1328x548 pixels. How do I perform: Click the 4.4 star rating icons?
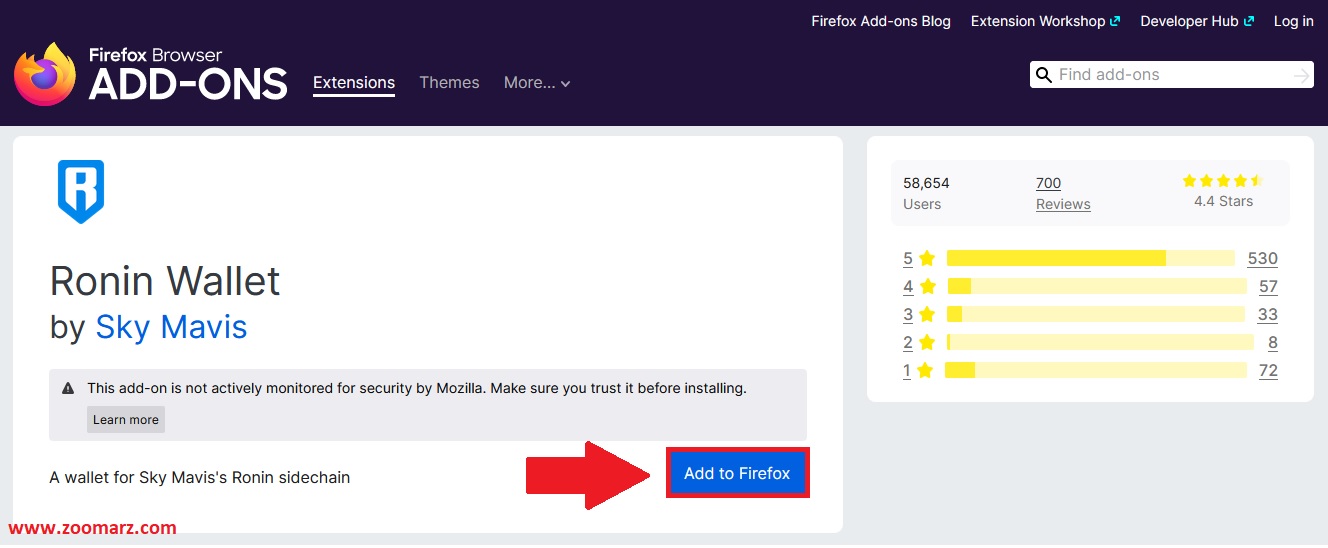[1223, 181]
